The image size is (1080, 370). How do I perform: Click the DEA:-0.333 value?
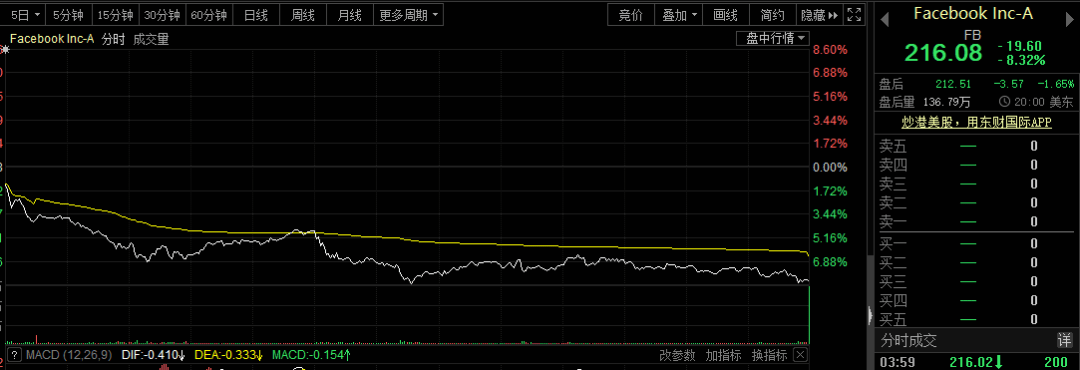pos(229,355)
